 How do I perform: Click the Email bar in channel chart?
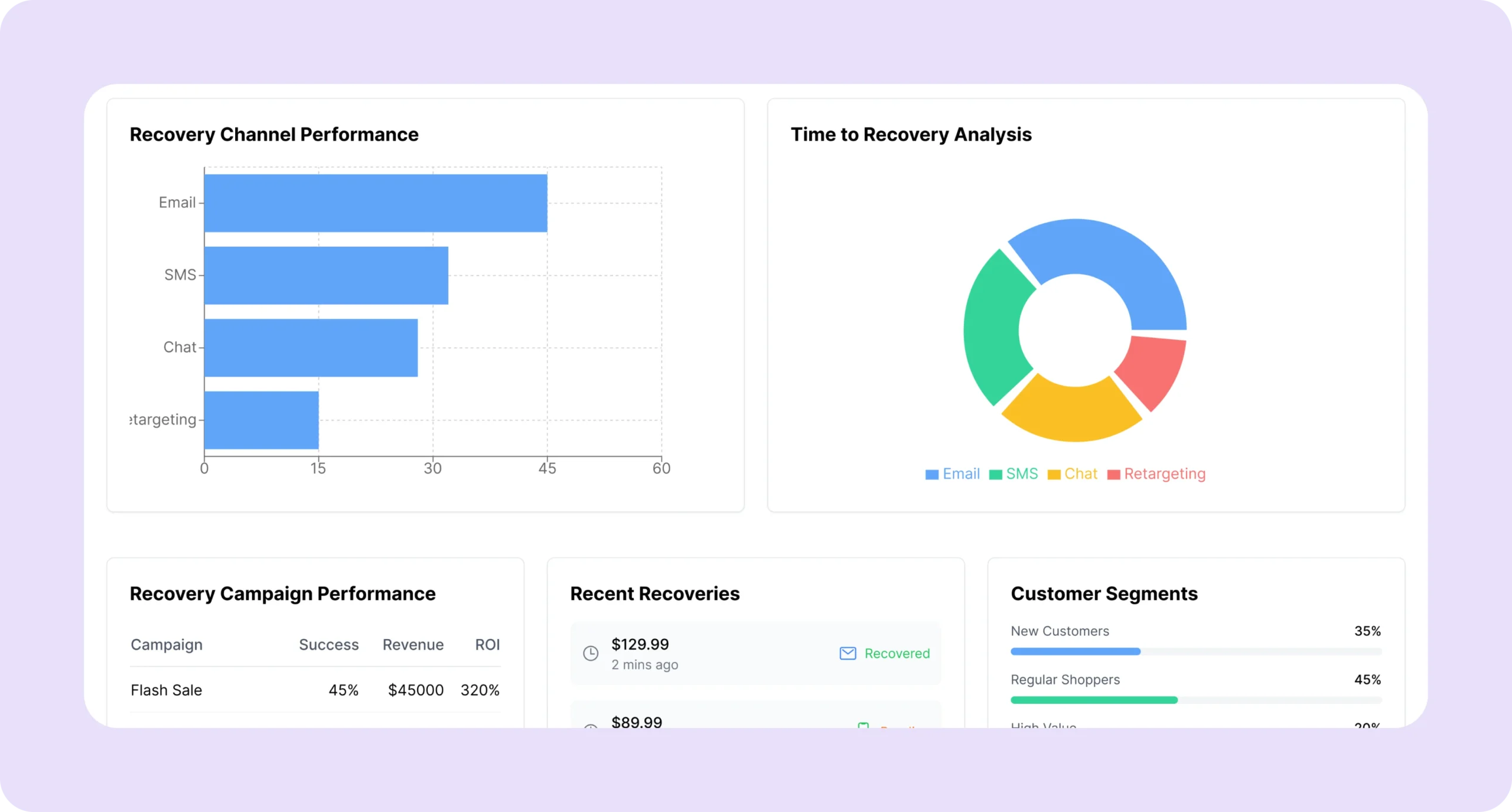point(376,203)
